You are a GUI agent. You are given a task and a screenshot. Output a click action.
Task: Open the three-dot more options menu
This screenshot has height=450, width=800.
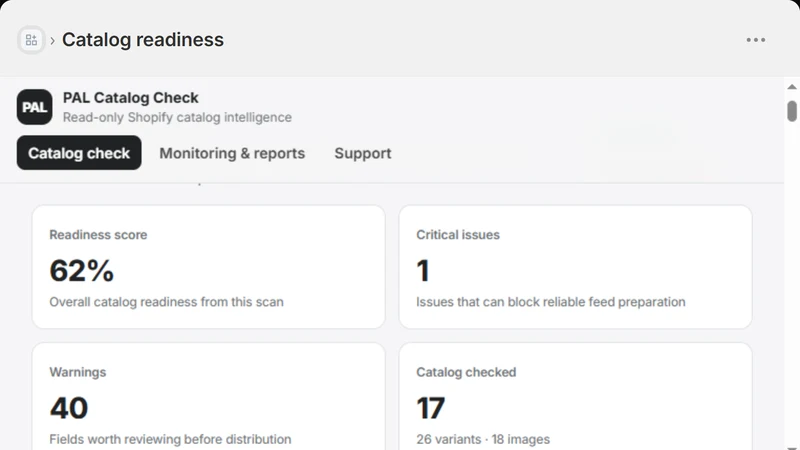[756, 40]
